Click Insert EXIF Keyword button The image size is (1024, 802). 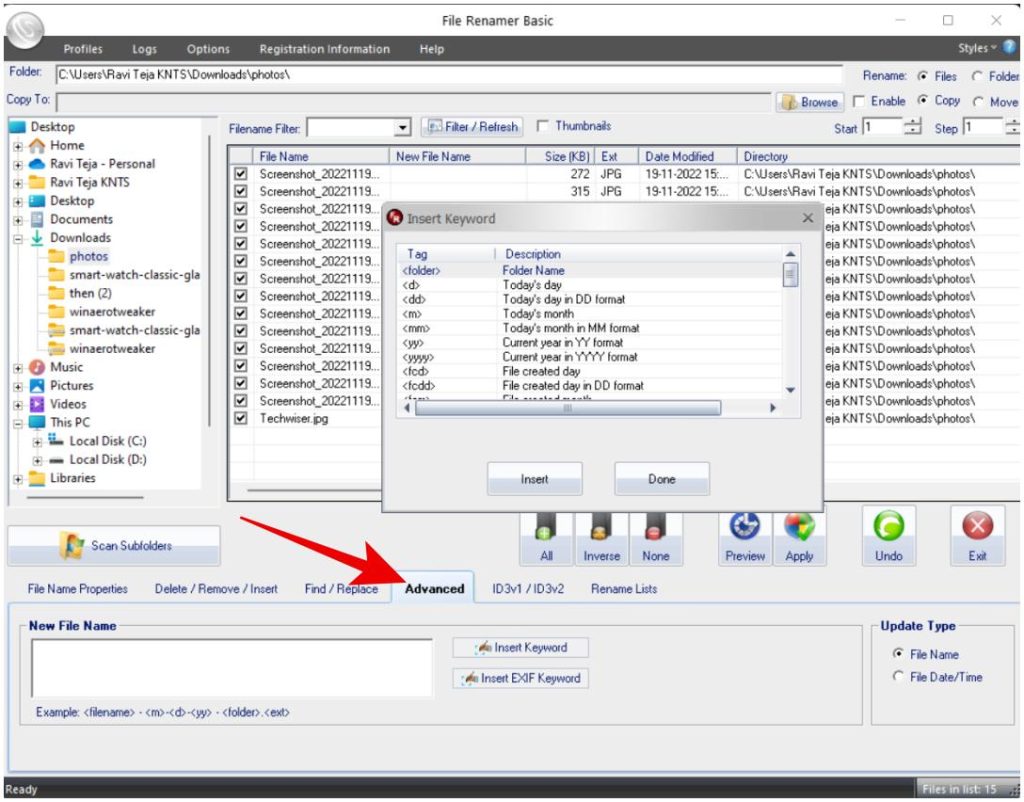point(520,679)
